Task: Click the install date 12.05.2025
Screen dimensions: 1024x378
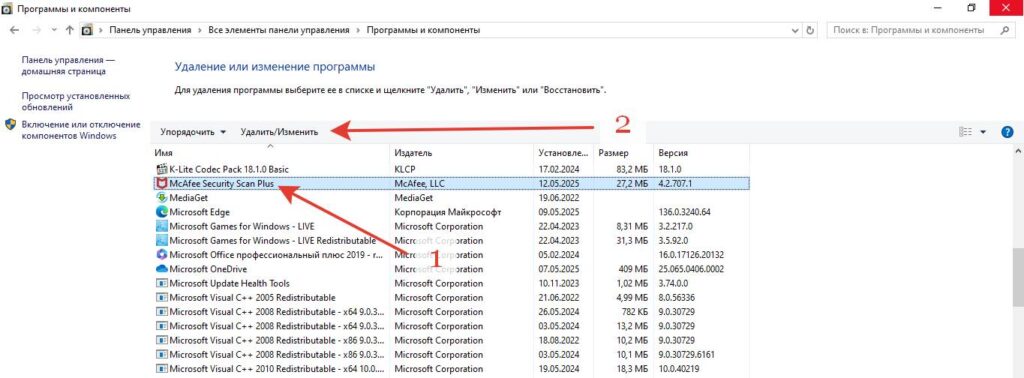Action: pos(559,183)
